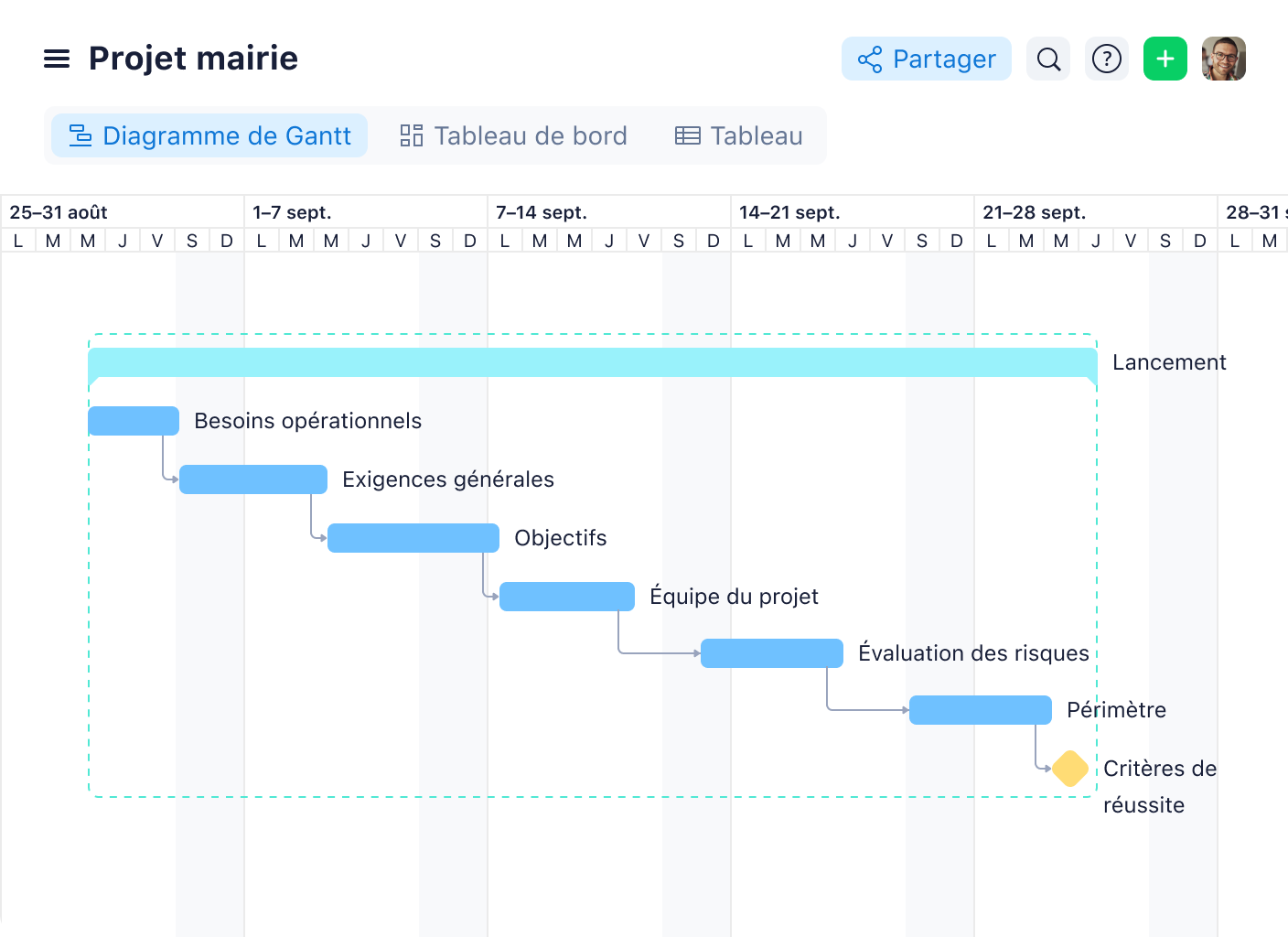
Task: Open help via the question mark icon
Action: [1107, 59]
